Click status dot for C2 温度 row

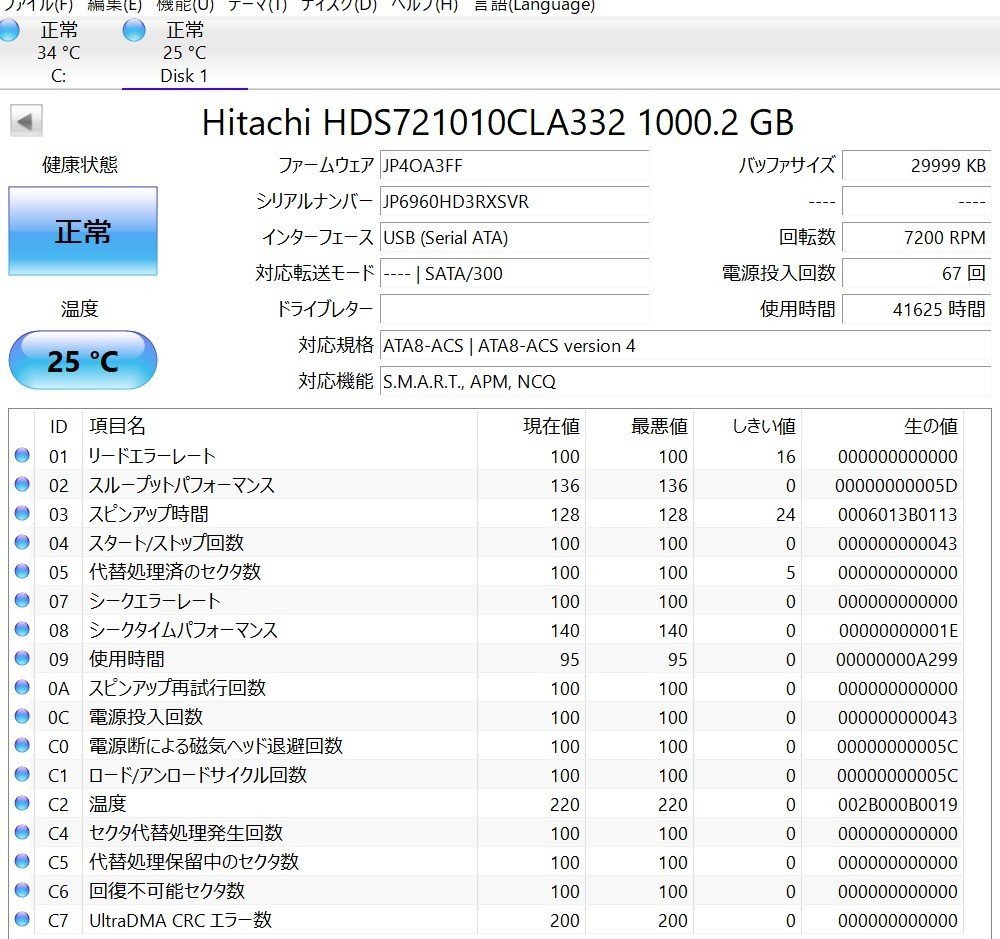[22, 803]
